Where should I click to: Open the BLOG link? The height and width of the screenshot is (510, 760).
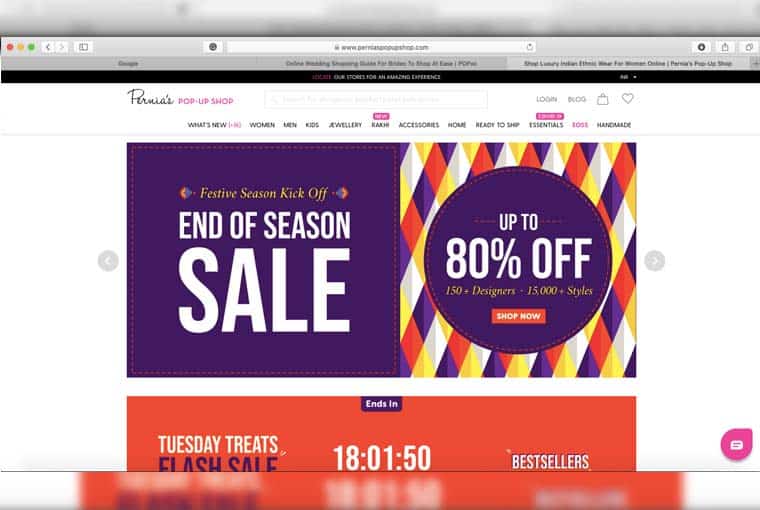click(577, 99)
